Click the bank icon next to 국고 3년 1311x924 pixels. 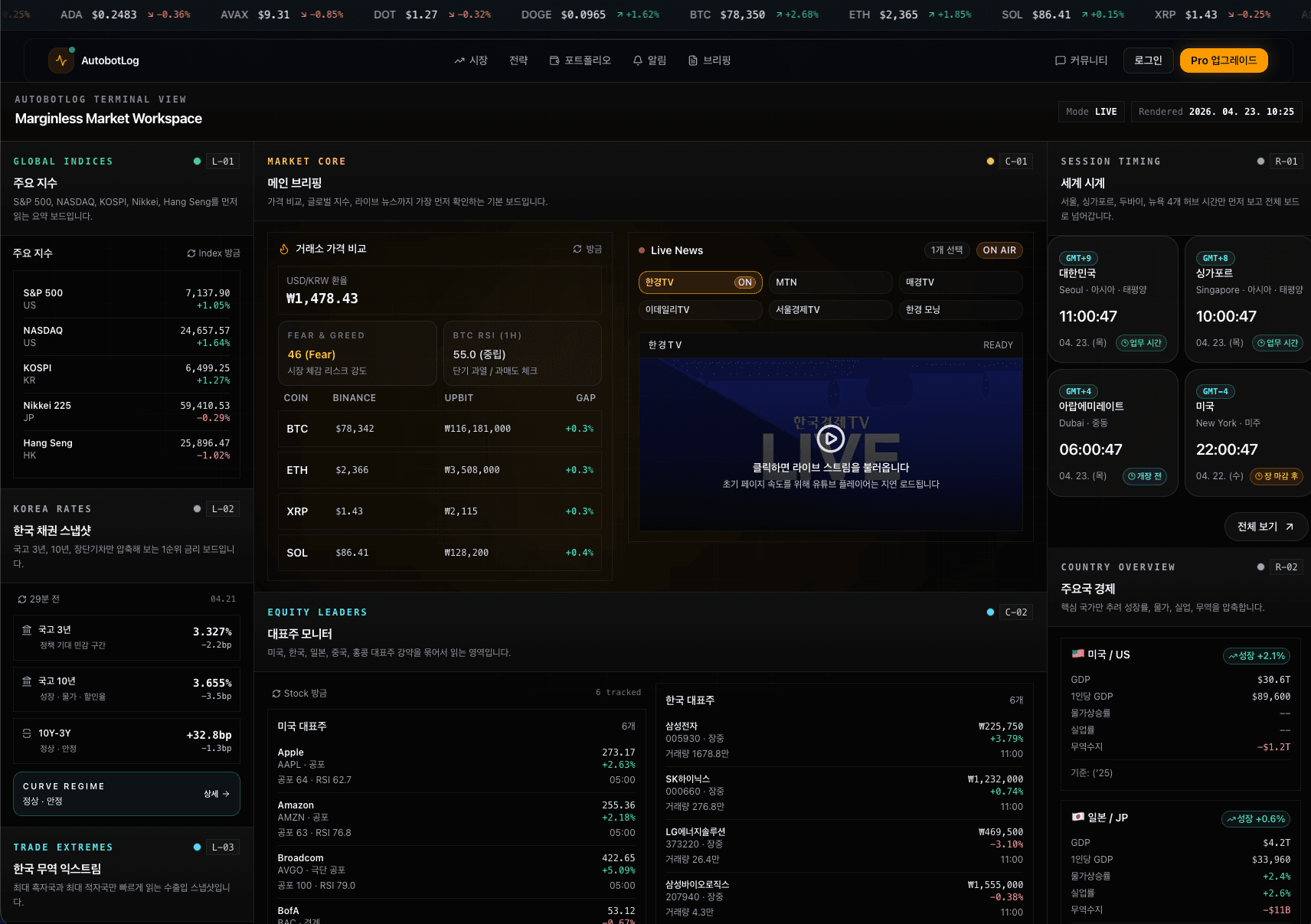pyautogui.click(x=27, y=630)
